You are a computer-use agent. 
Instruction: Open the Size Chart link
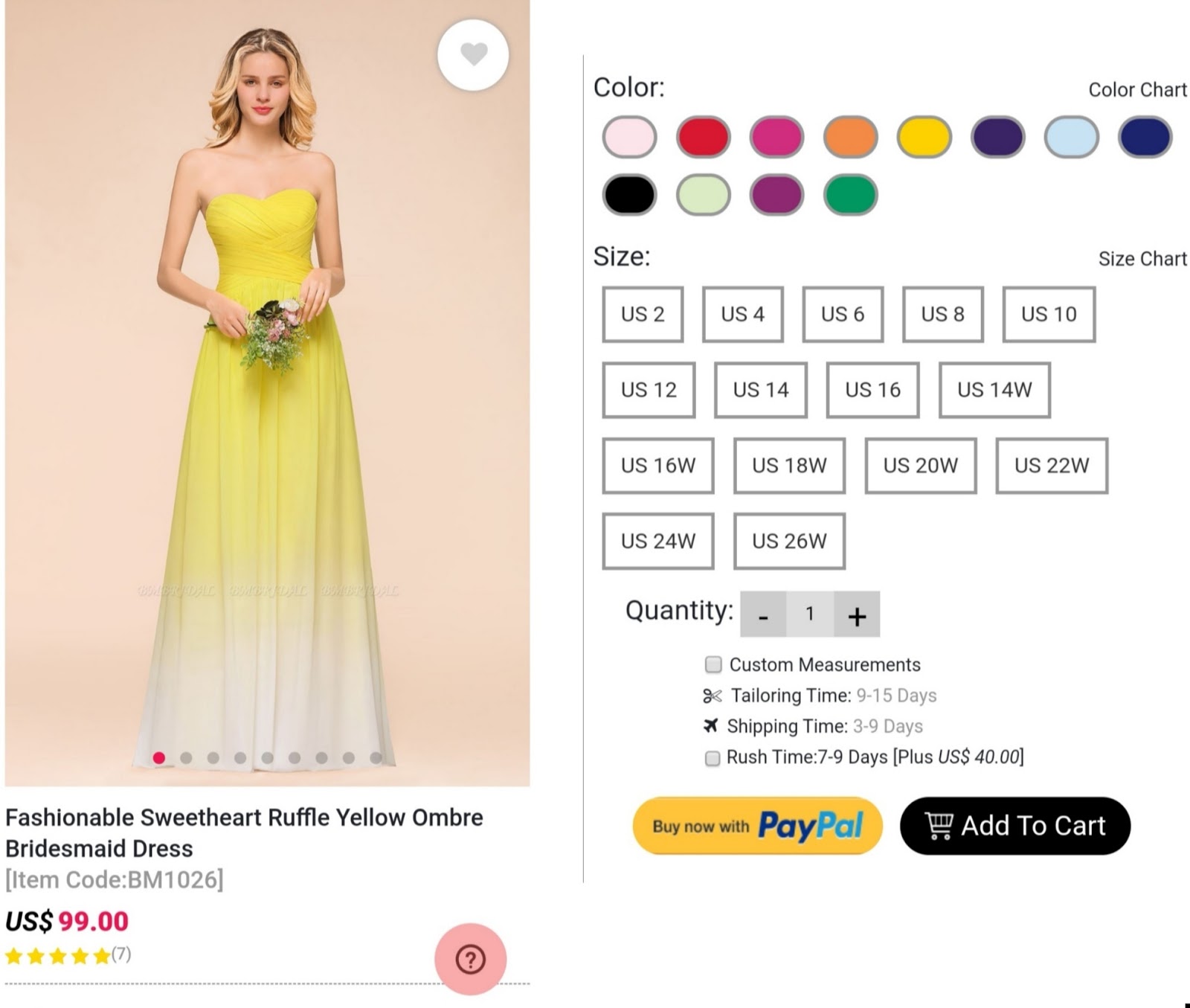[x=1142, y=259]
